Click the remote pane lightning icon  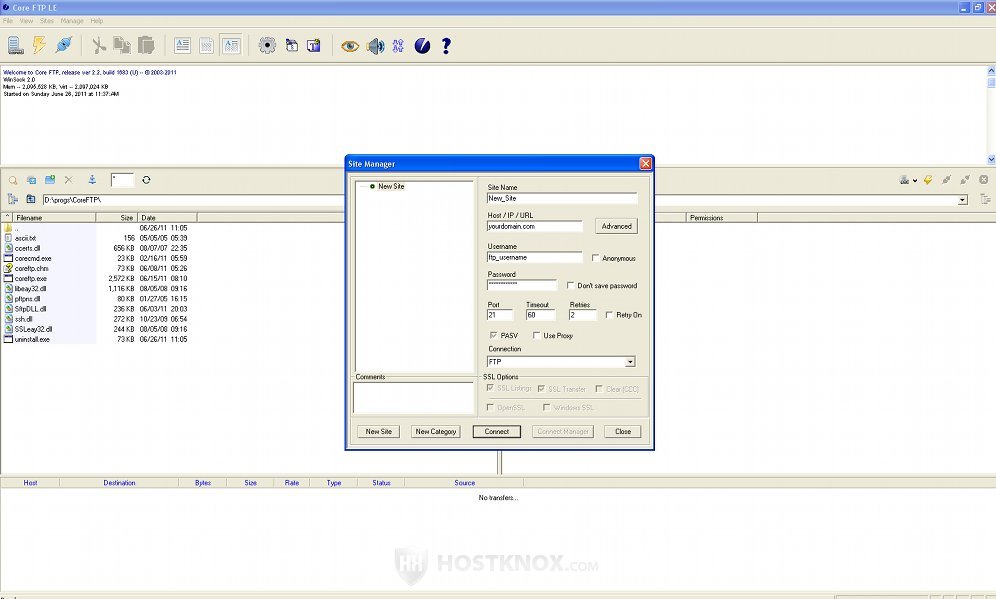tap(928, 180)
